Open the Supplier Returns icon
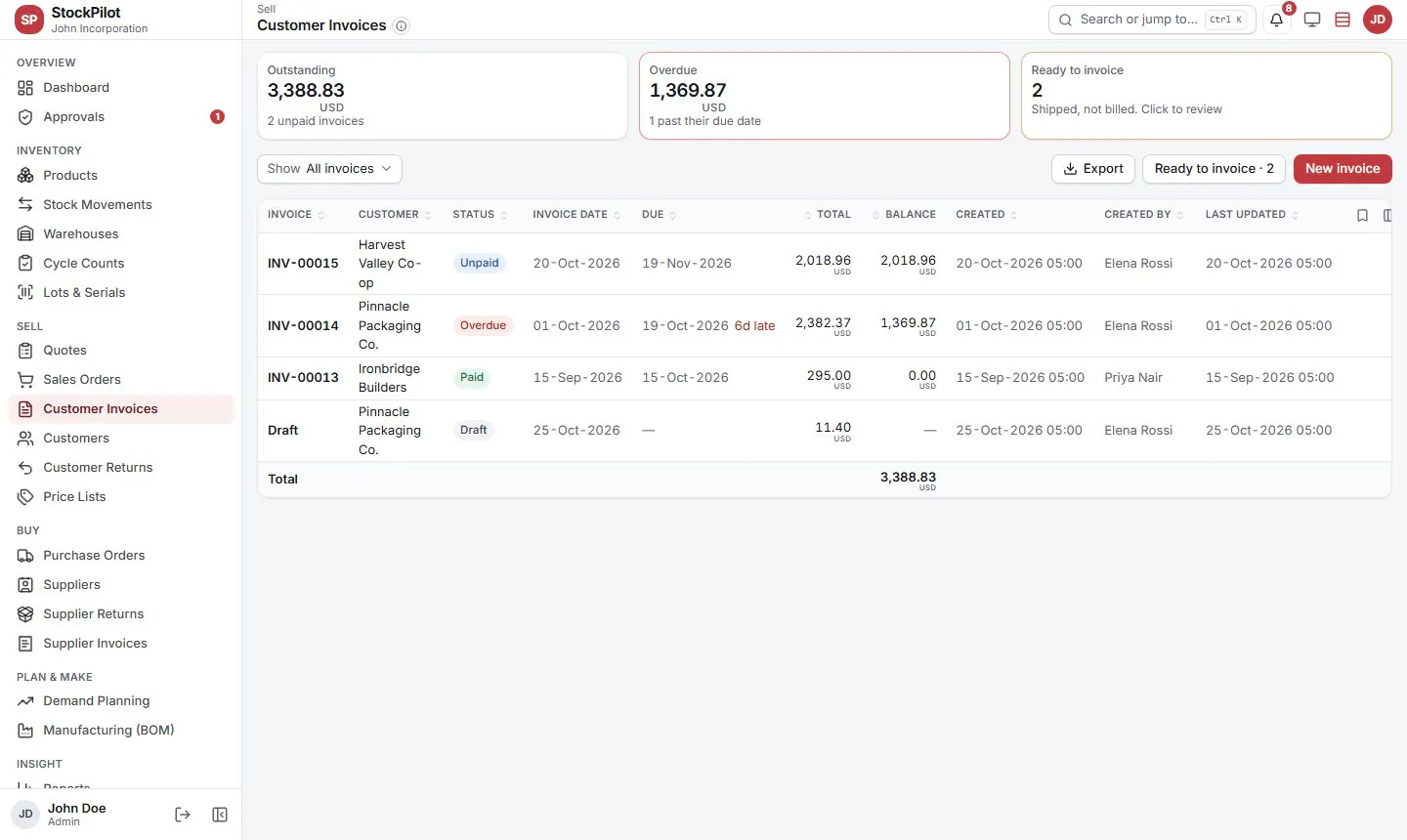Viewport: 1407px width, 840px height. click(x=25, y=614)
